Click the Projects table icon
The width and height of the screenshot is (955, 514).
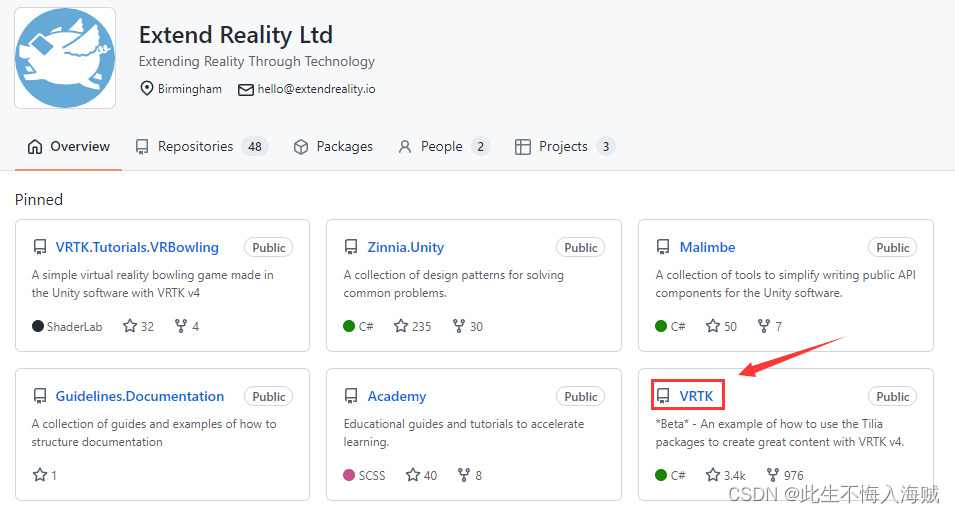523,147
